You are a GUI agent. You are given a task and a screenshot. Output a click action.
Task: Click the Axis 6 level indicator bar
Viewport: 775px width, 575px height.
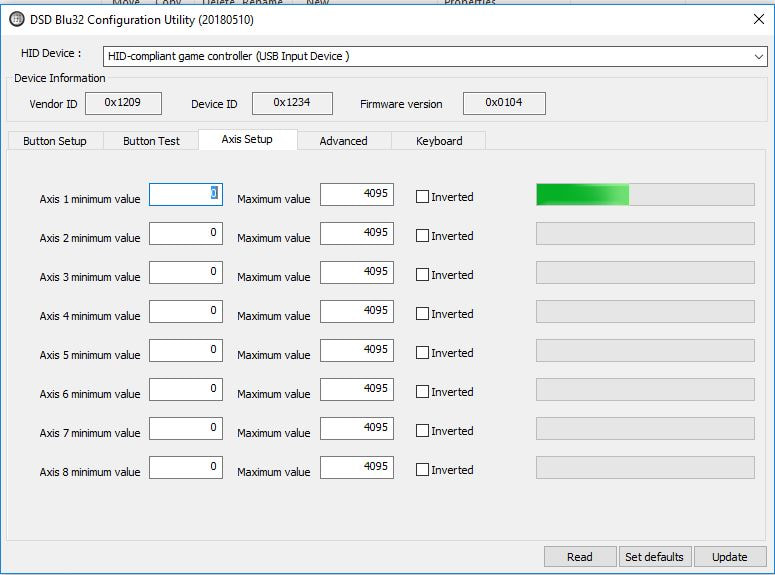click(645, 390)
